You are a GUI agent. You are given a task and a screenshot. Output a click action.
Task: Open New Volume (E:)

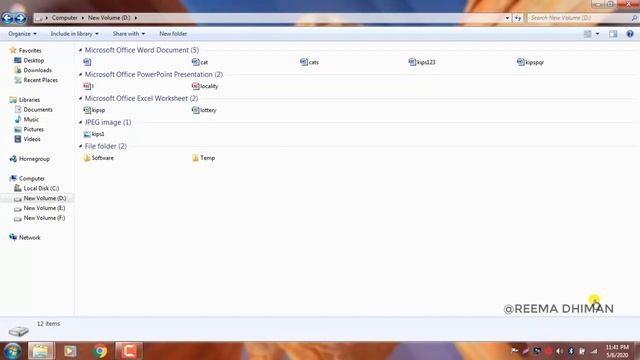pyautogui.click(x=39, y=208)
